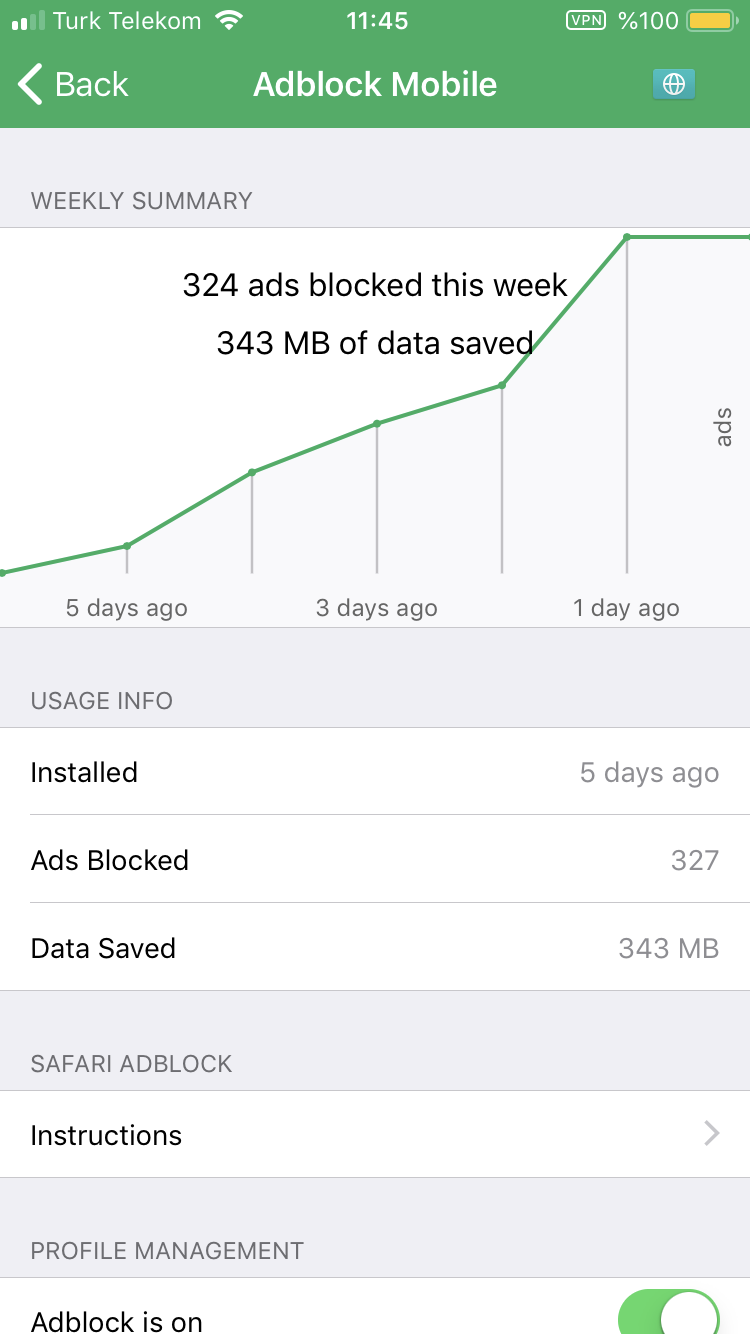Open the Instructions disclosure chevron
750x1334 pixels.
pyautogui.click(x=712, y=1133)
